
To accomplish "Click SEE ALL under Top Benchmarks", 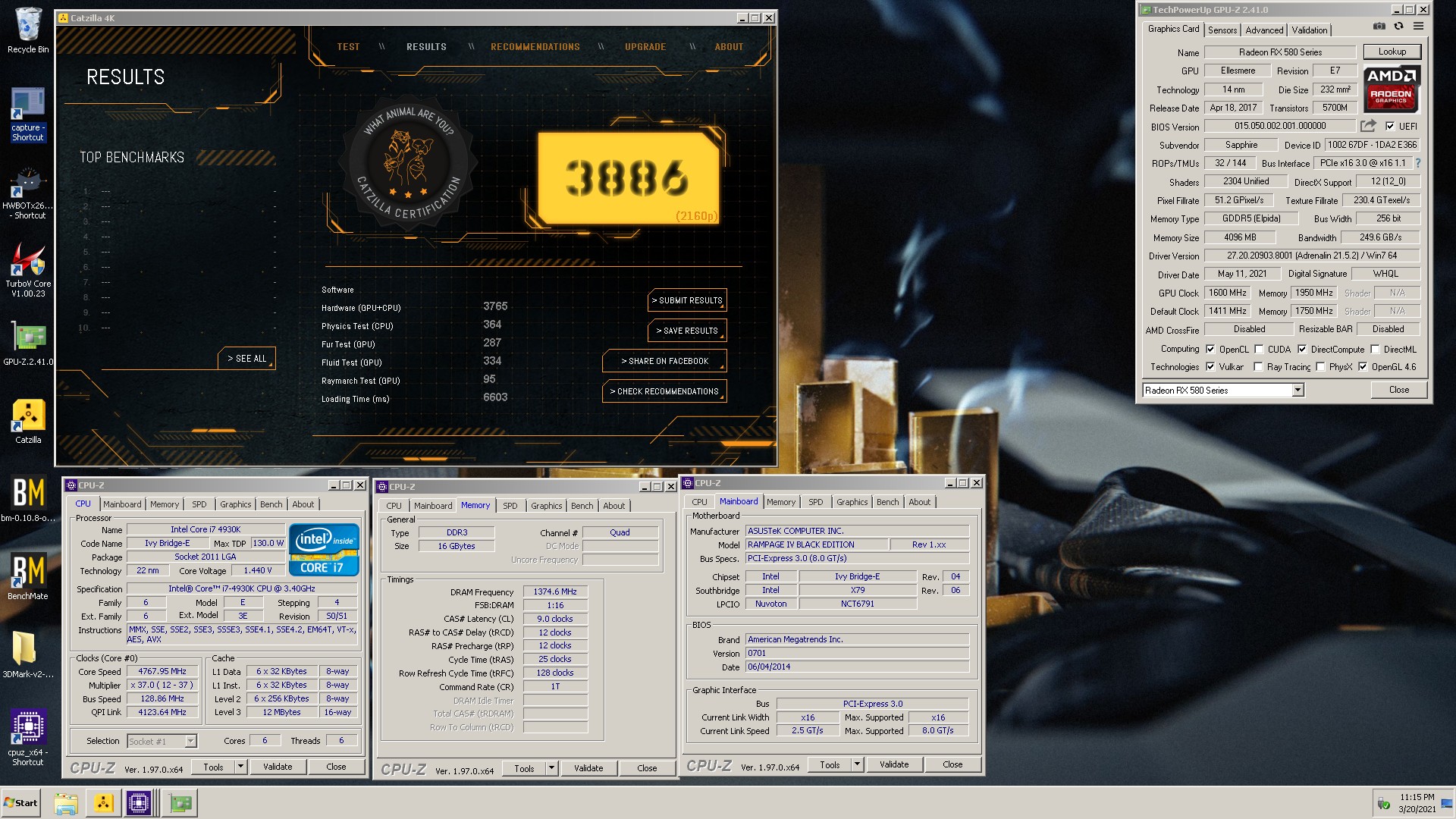I will [247, 359].
